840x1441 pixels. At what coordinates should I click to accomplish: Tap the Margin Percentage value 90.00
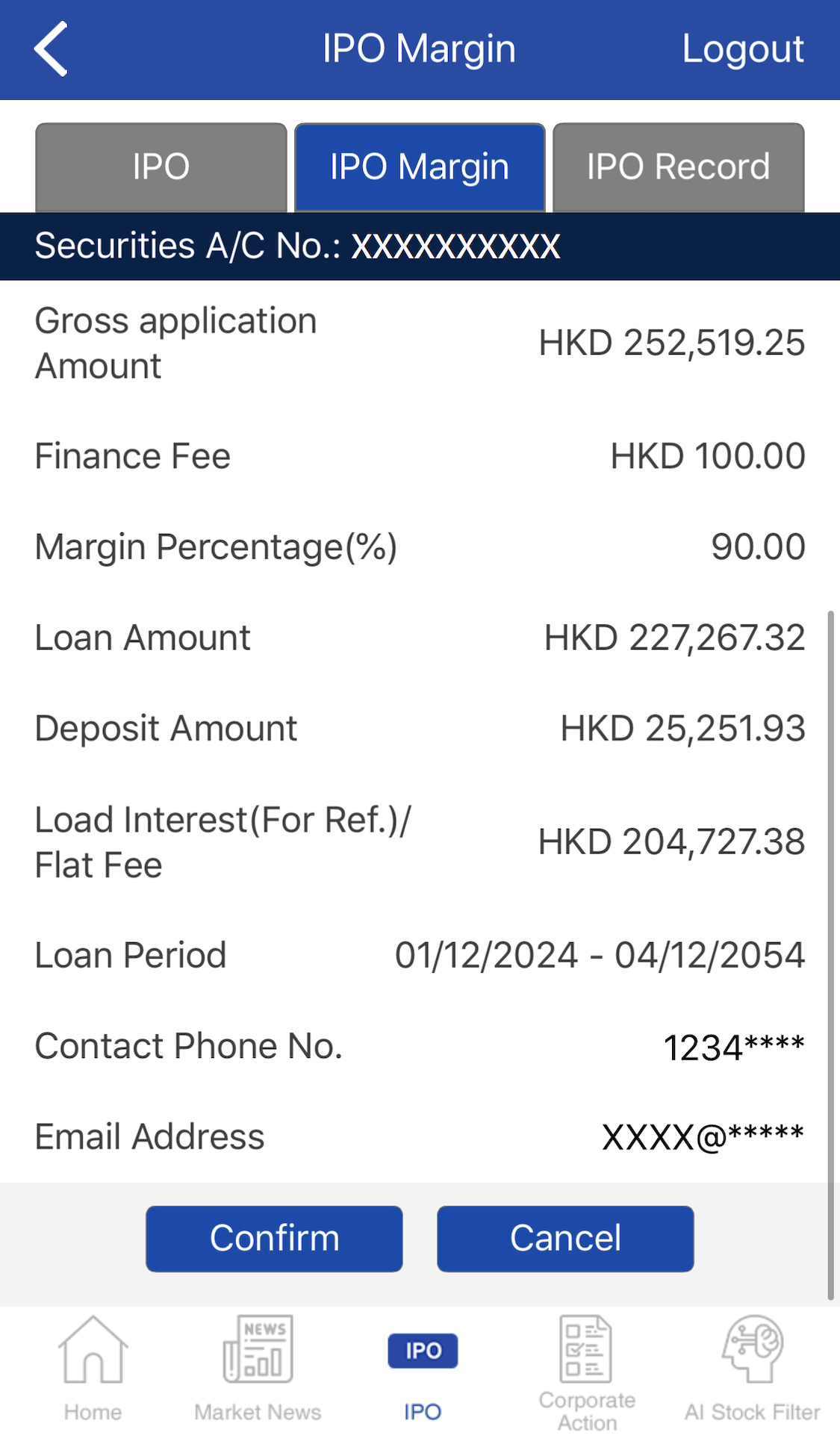click(758, 547)
